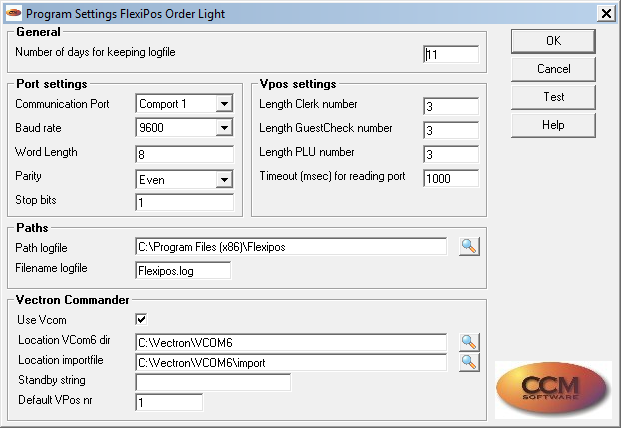
Task: Click the 'Use Vcom' label text
Action: [42, 320]
